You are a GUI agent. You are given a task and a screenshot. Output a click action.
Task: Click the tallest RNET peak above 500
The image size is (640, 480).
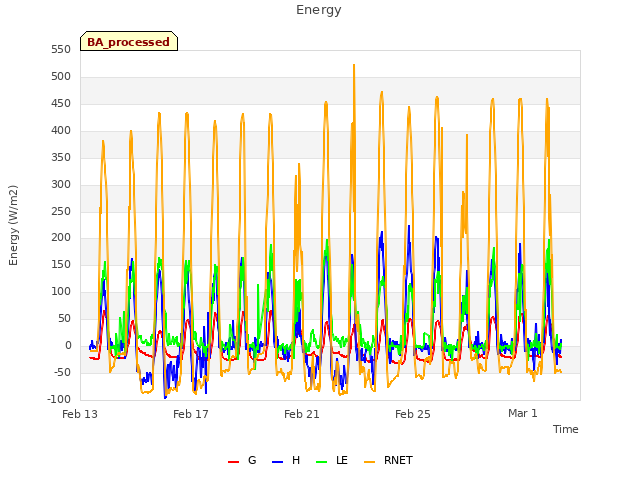pyautogui.click(x=354, y=65)
